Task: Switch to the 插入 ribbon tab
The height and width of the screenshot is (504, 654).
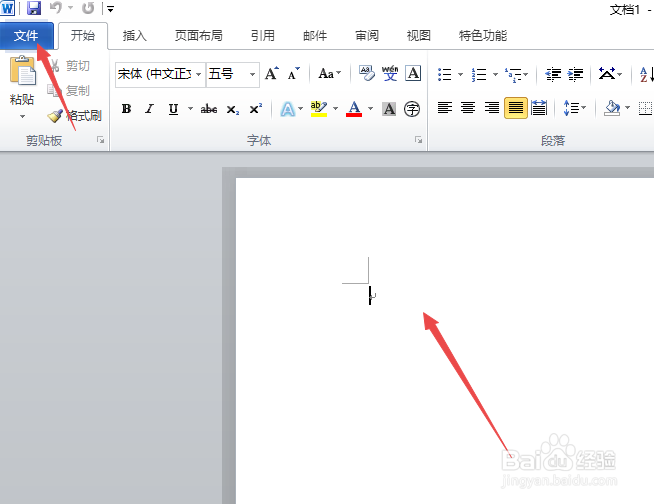Action: [x=134, y=36]
